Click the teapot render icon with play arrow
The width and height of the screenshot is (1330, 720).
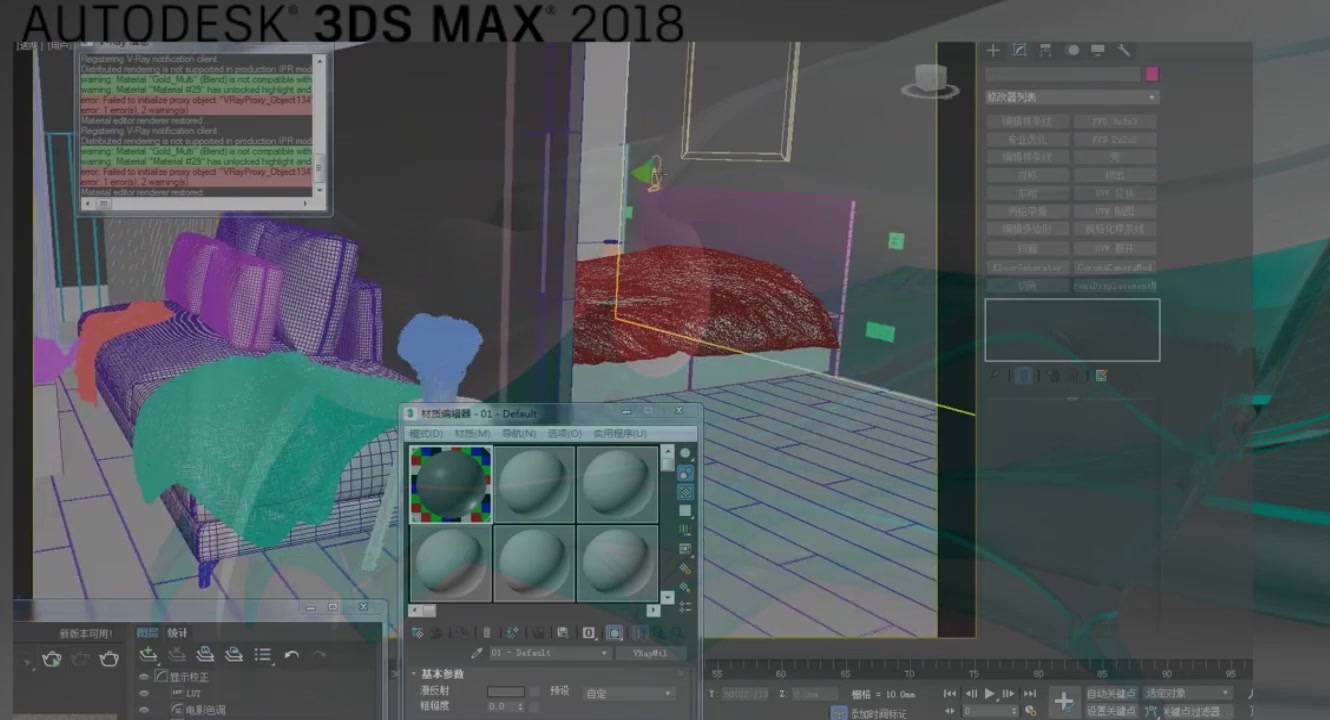52,659
